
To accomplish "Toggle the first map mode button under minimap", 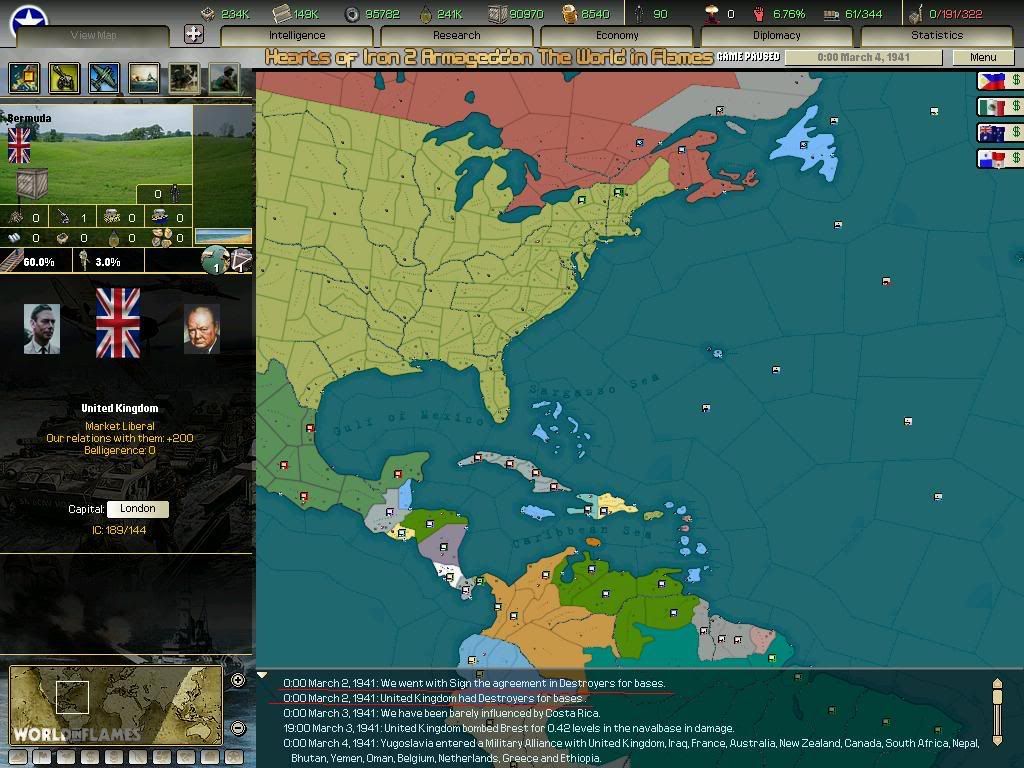I will (x=19, y=756).
